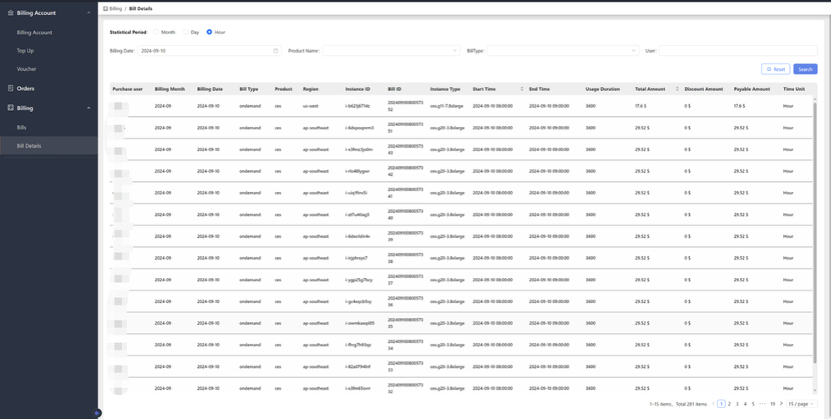Open Top Up in sidebar
The width and height of the screenshot is (832, 420).
[x=25, y=51]
